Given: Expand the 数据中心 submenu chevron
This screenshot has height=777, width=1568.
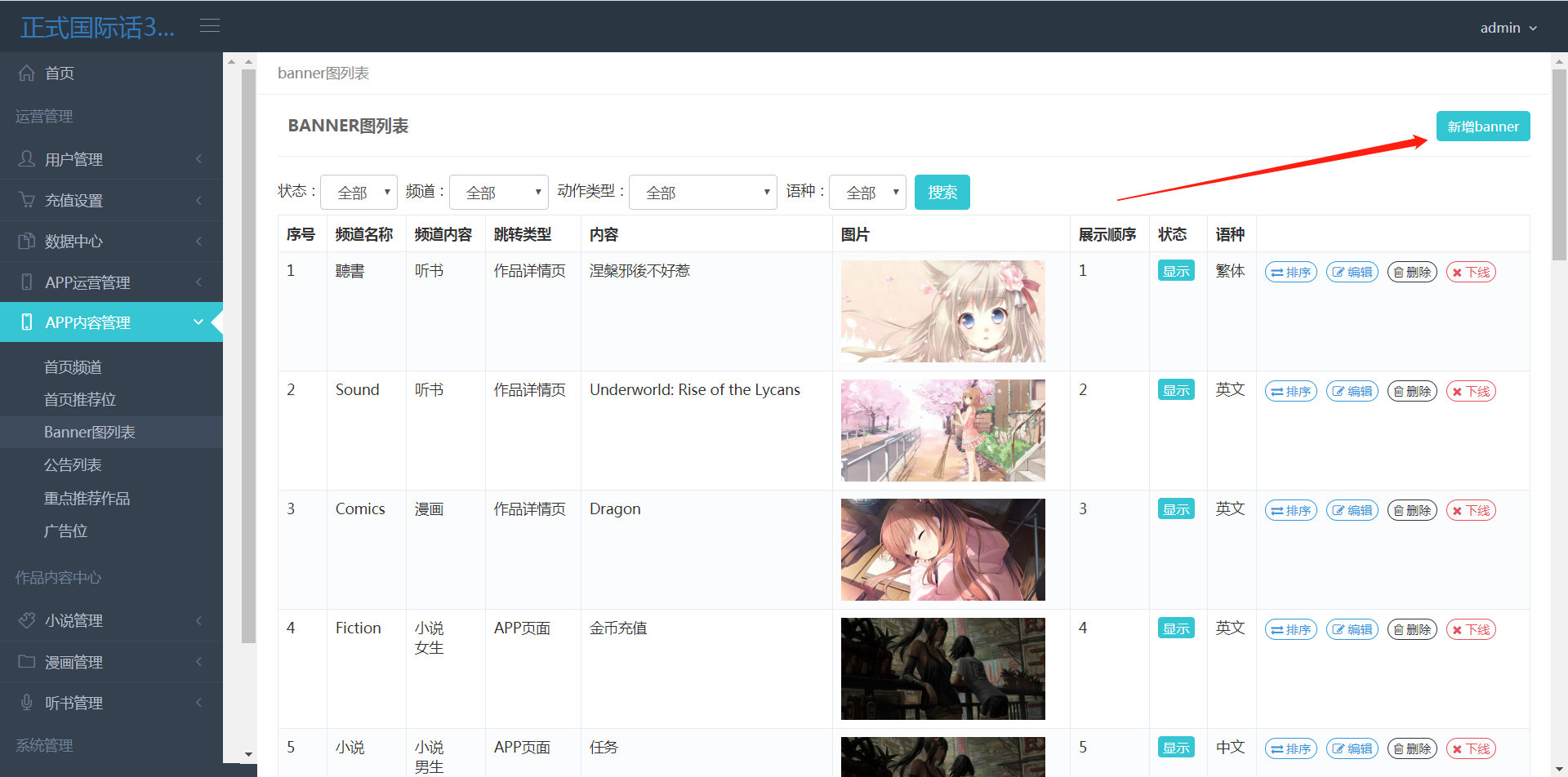Looking at the screenshot, I should (198, 241).
